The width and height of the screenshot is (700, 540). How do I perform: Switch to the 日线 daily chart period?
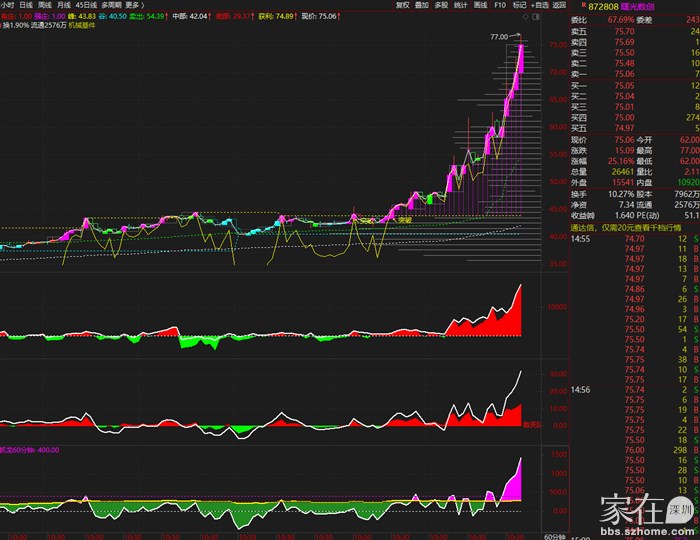click(x=26, y=5)
